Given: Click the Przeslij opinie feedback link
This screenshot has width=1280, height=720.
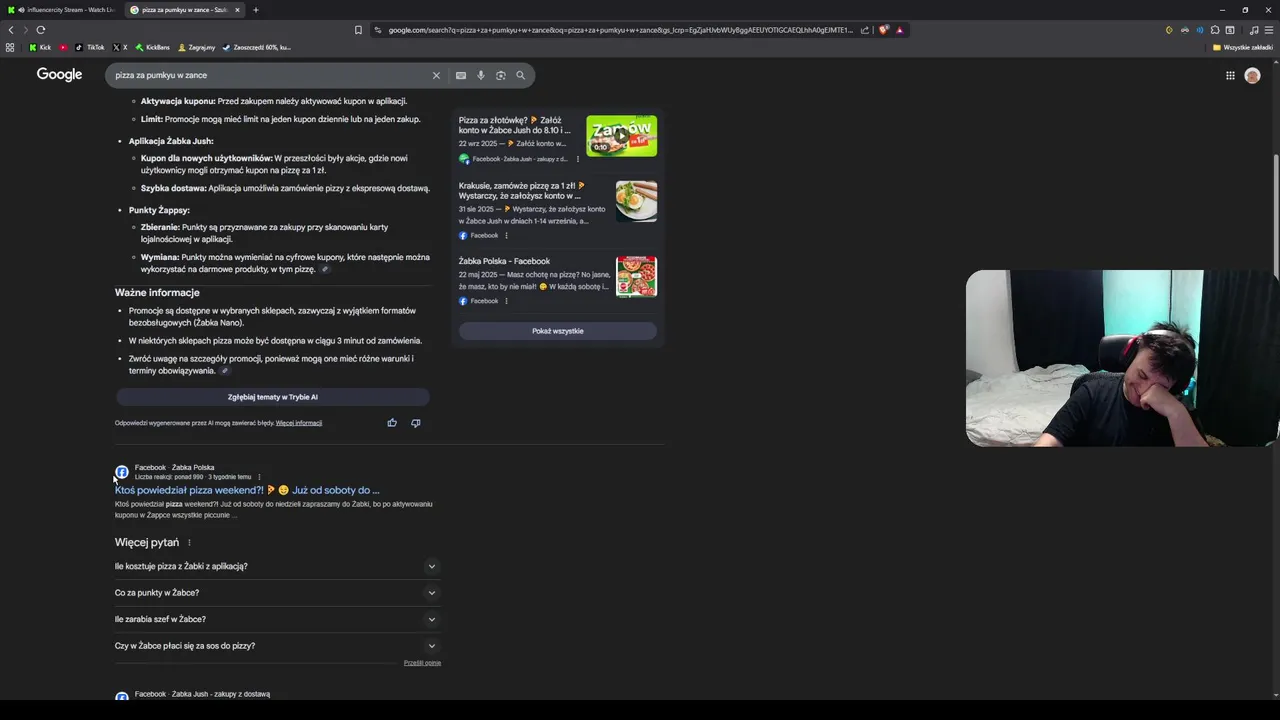Looking at the screenshot, I should pos(422,663).
